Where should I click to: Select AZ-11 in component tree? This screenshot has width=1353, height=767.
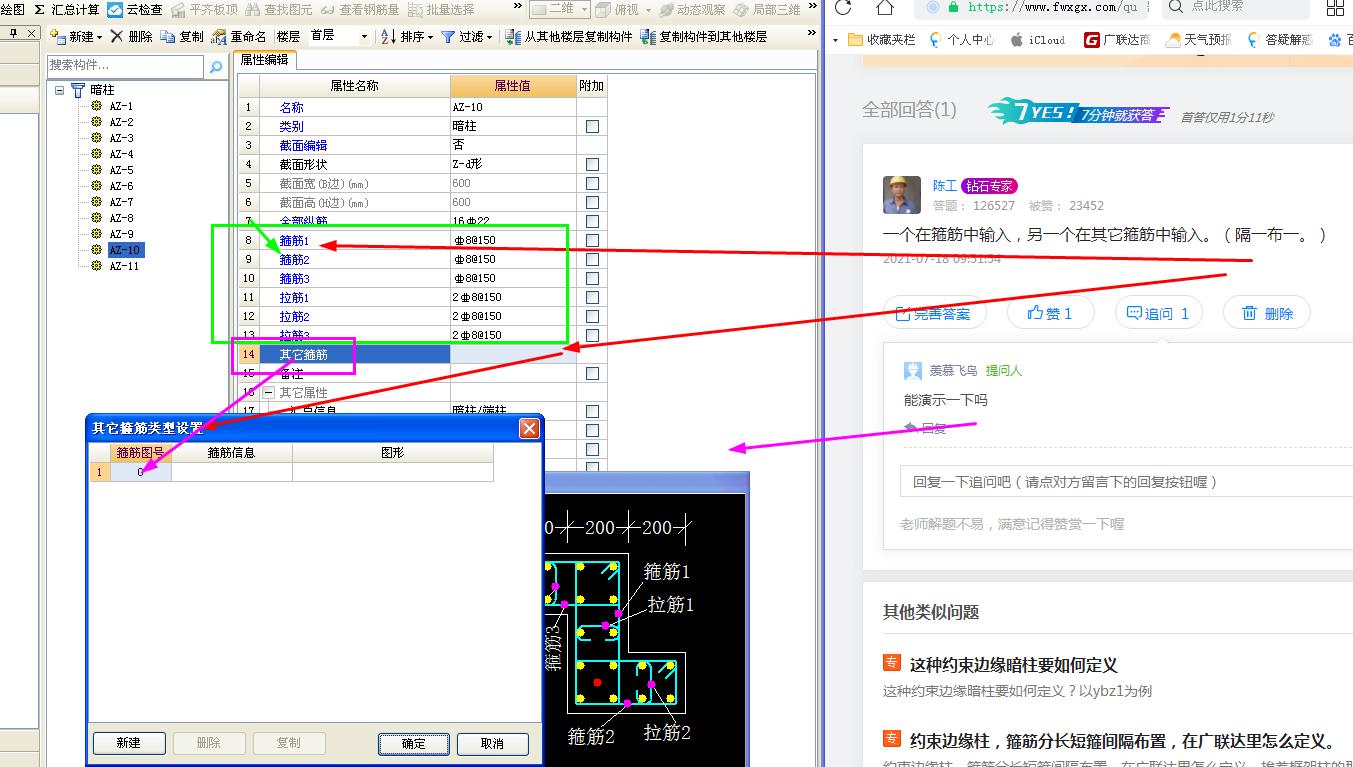(x=124, y=266)
